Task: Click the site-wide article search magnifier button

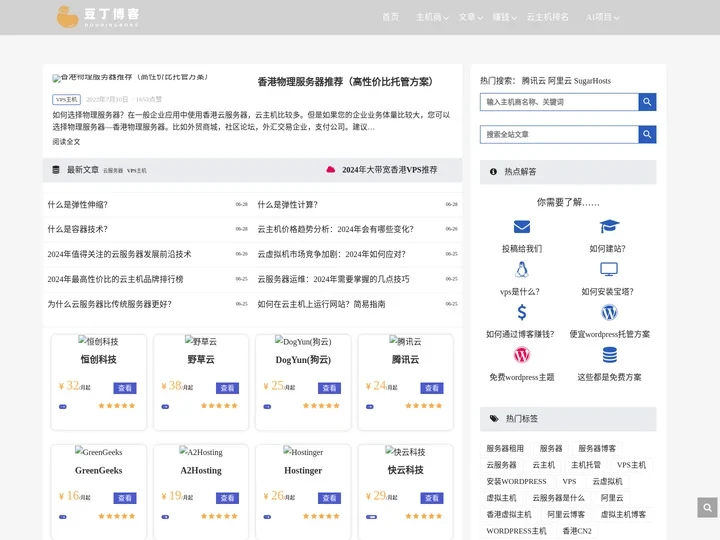Action: (x=647, y=135)
